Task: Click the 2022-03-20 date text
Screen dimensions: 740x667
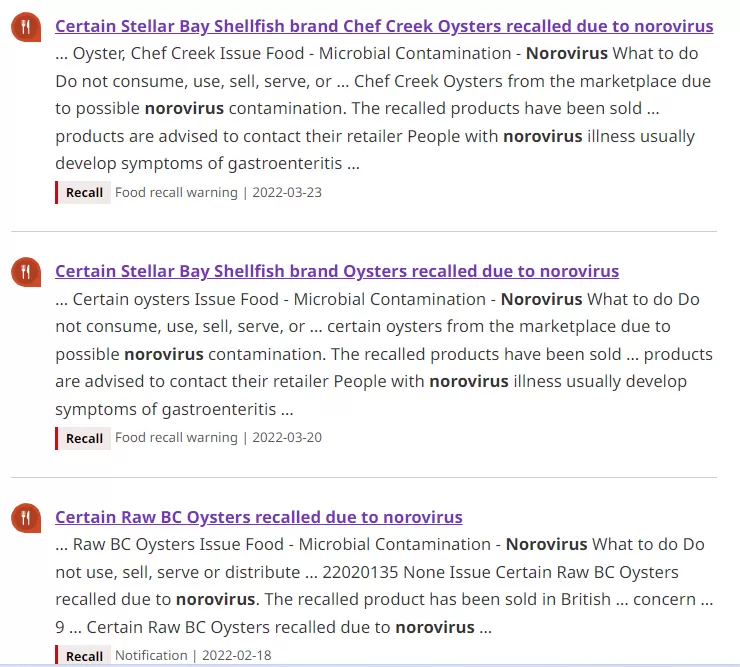Action: coord(287,438)
